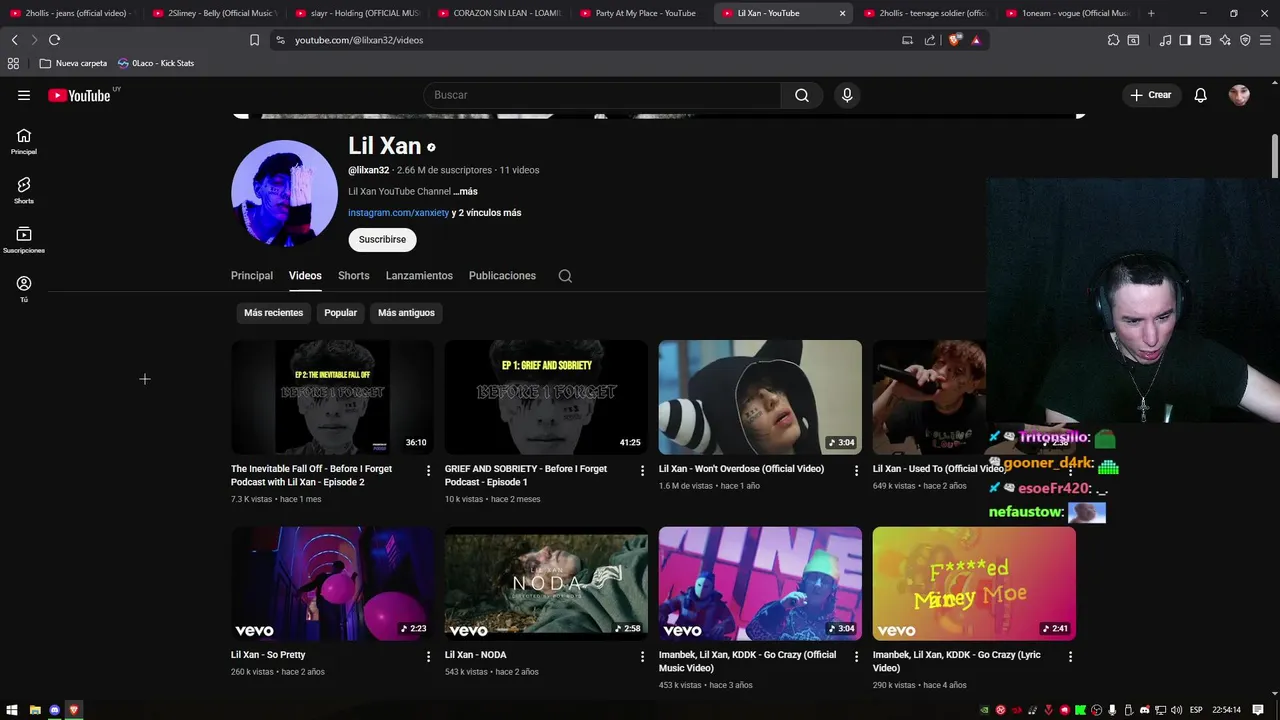Image resolution: width=1280 pixels, height=720 pixels.
Task: Search within the Lil Xan channel
Action: pos(565,276)
